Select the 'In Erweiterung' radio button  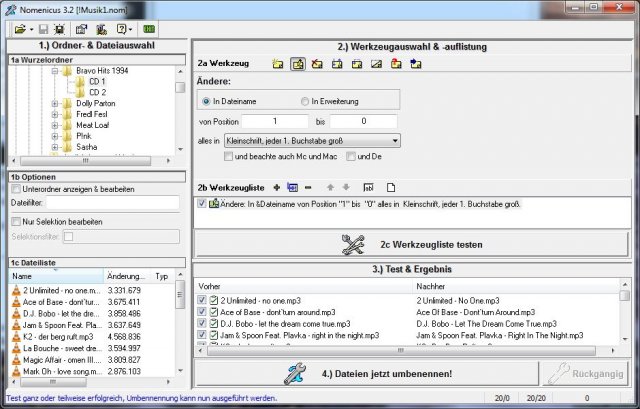306,101
